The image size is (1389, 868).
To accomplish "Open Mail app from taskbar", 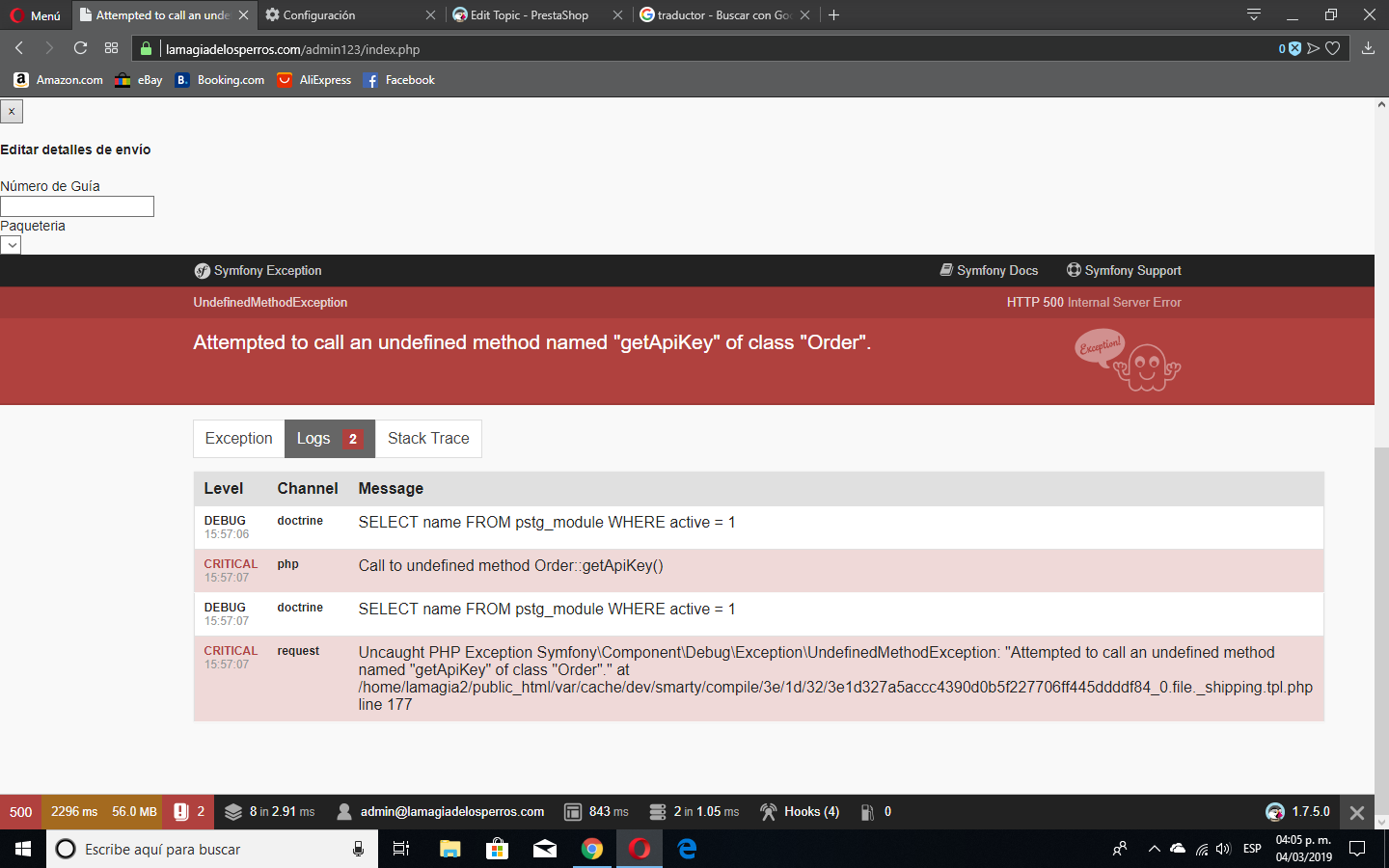I will click(x=545, y=849).
